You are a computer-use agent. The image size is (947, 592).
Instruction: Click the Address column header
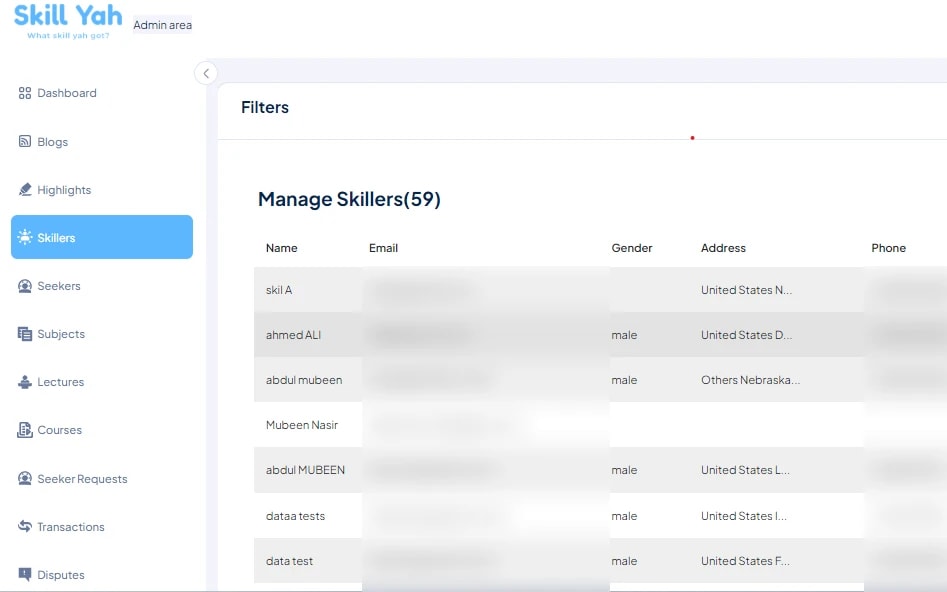[x=723, y=248]
